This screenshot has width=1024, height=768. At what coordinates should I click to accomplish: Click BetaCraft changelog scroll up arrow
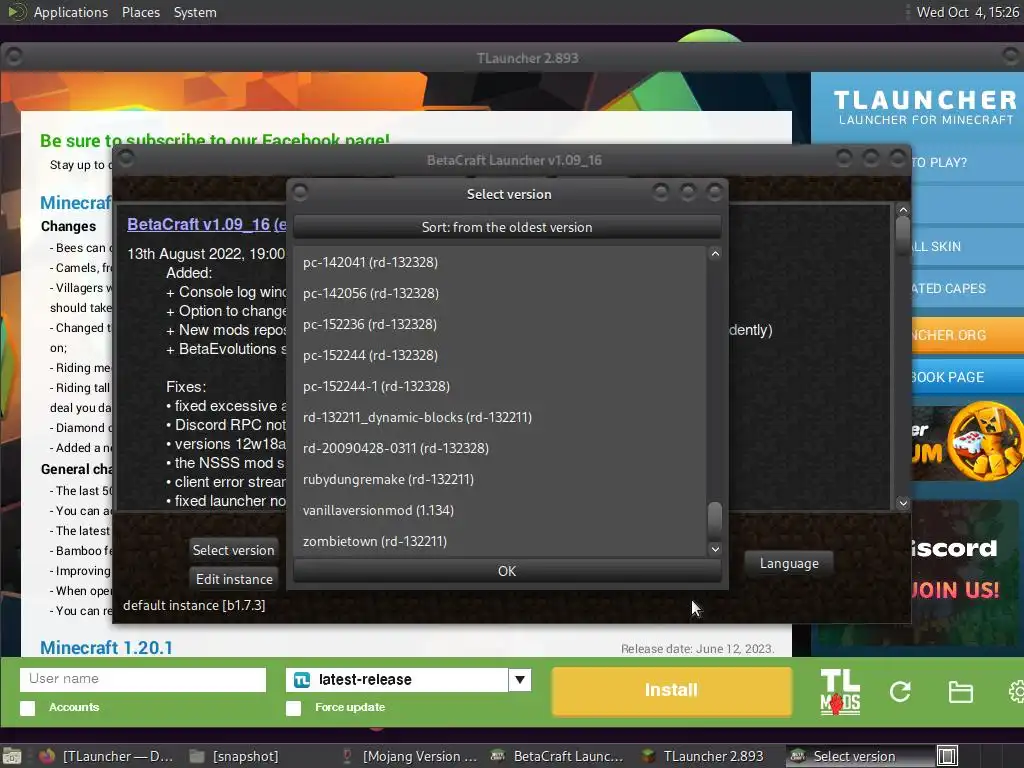pyautogui.click(x=903, y=210)
